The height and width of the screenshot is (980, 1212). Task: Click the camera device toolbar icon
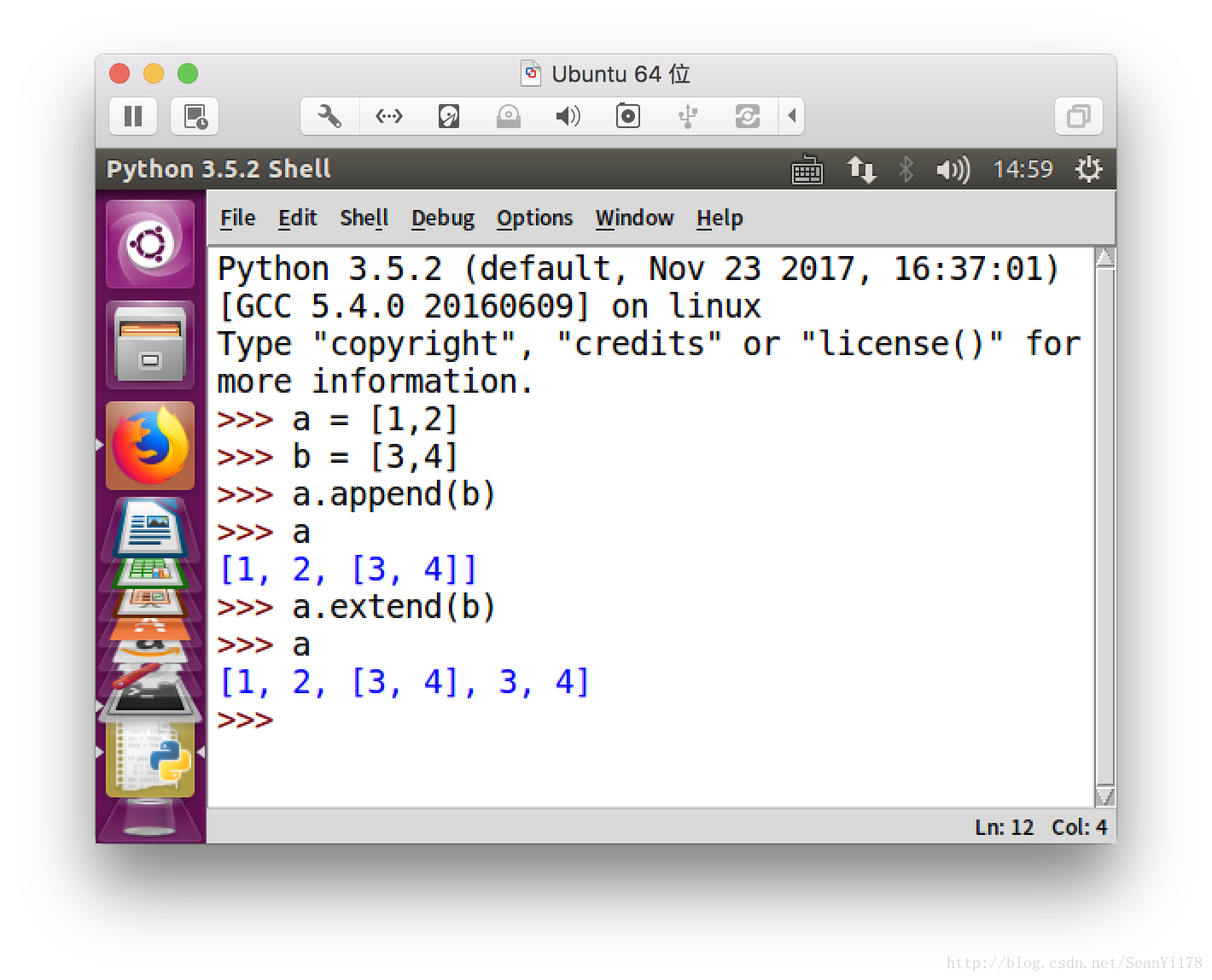coord(628,116)
